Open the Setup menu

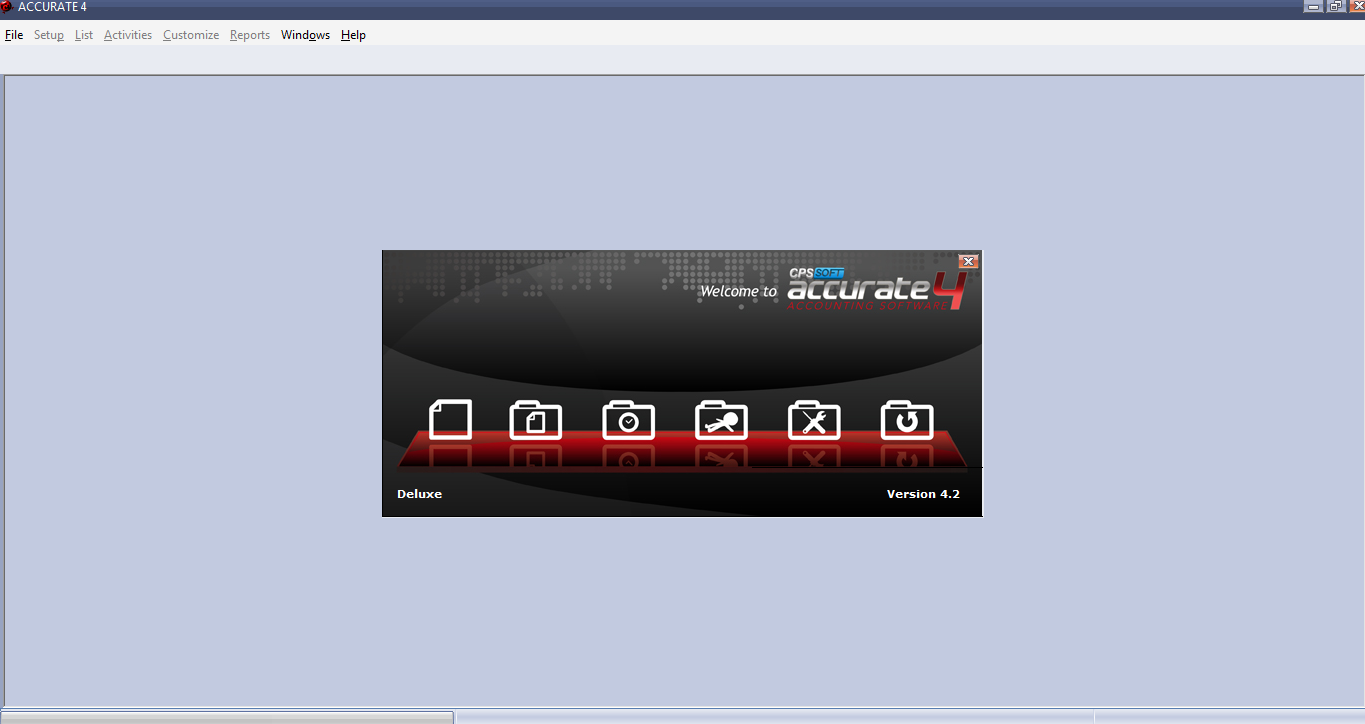(48, 34)
